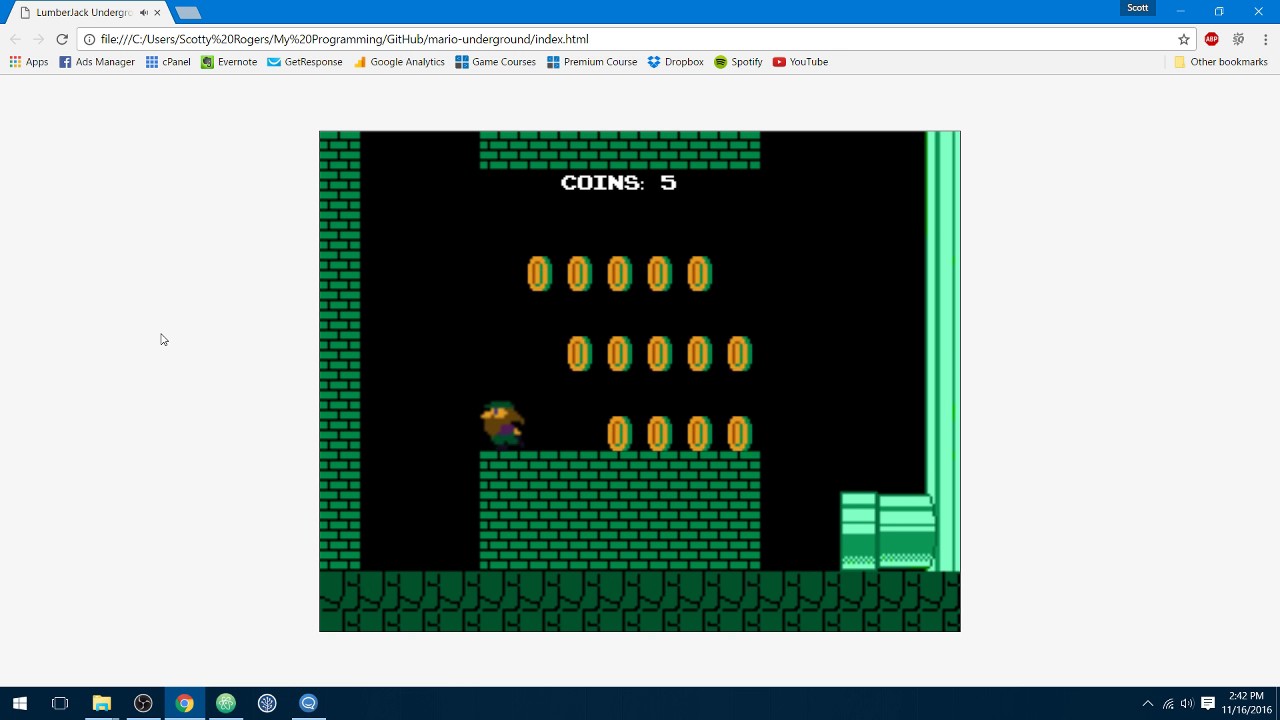Click the extension icon beside Adblock Plus

click(1238, 39)
